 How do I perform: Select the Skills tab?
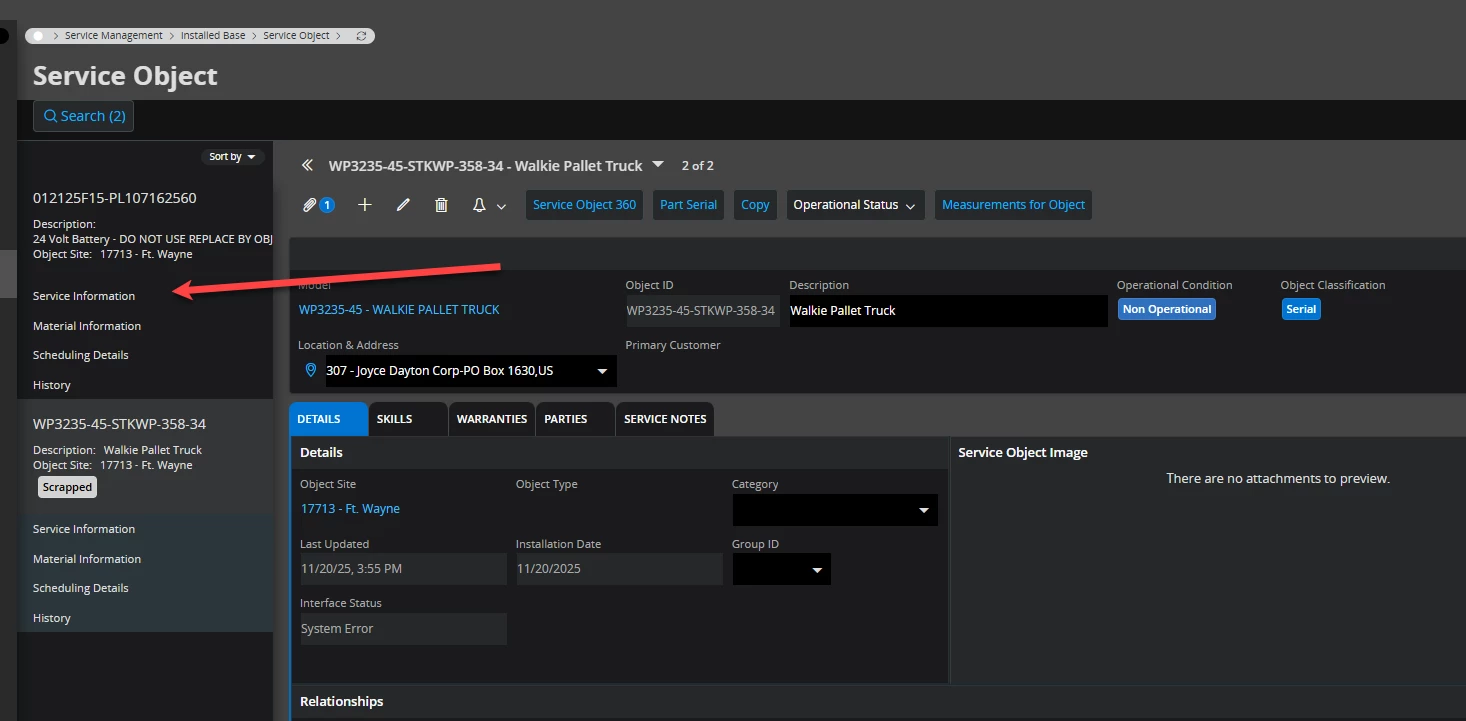click(394, 419)
